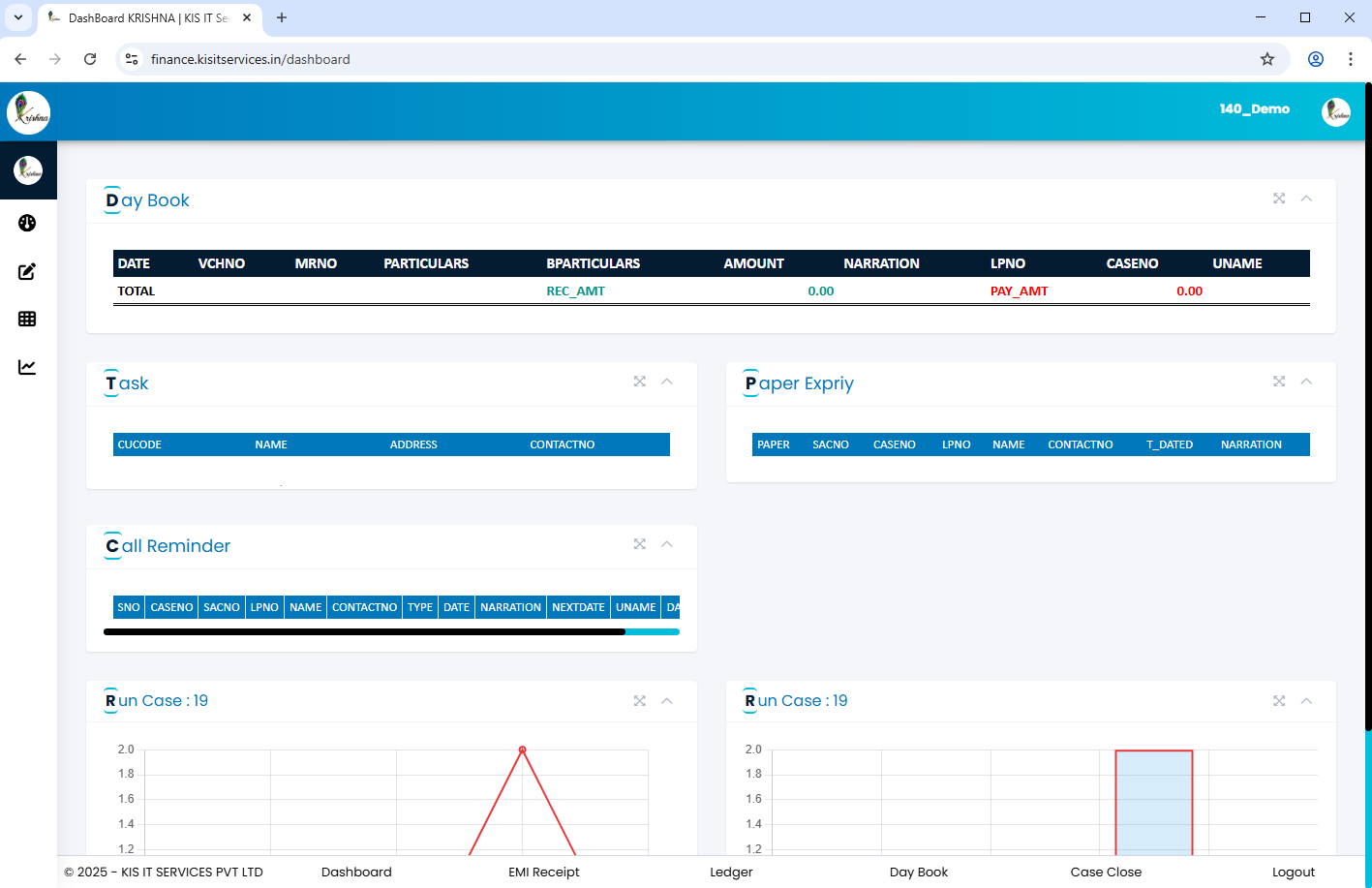The height and width of the screenshot is (888, 1372).
Task: Click the blue bar in bar chart
Action: pyautogui.click(x=1154, y=803)
